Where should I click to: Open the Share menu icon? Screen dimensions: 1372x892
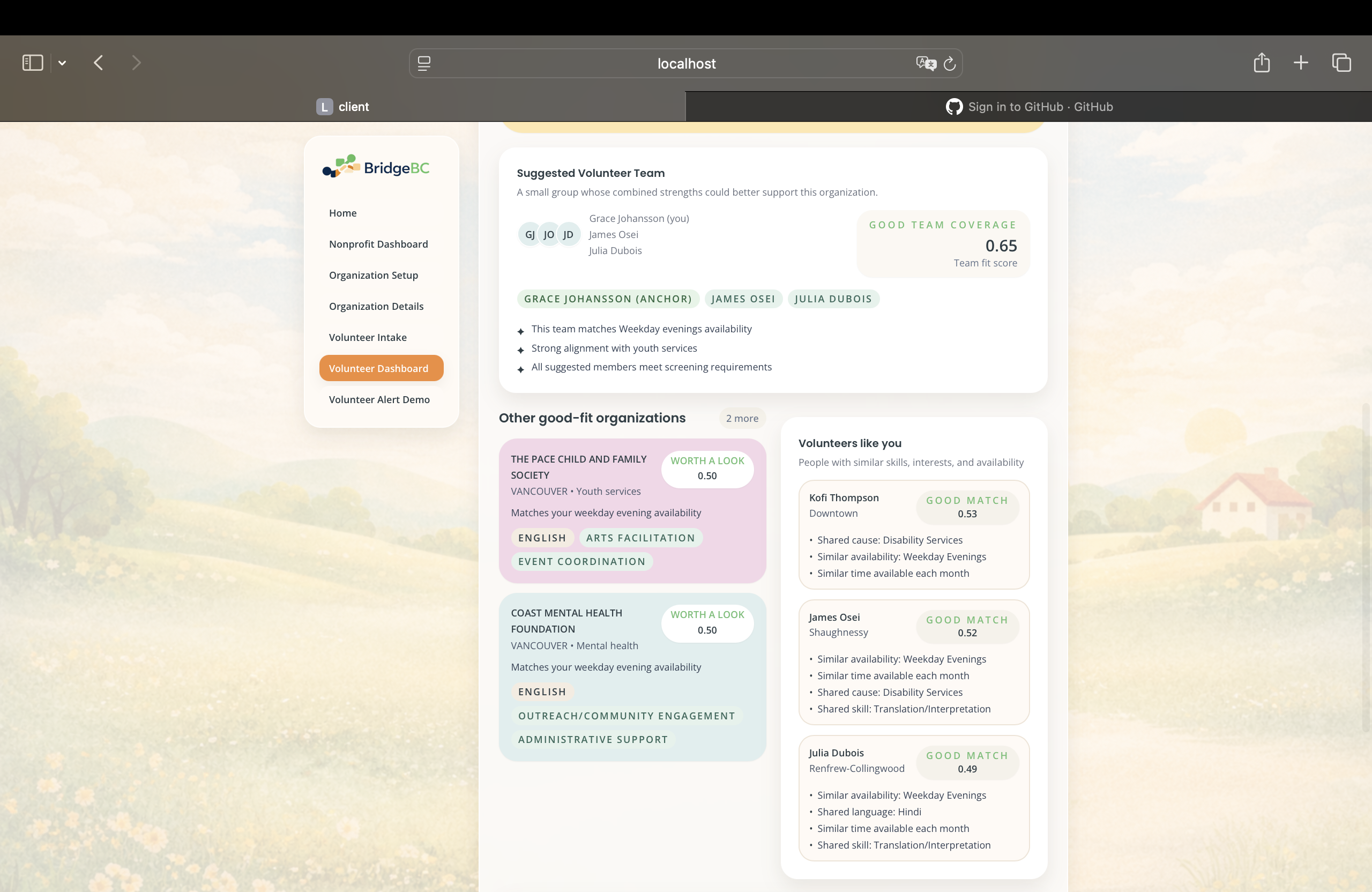(1261, 62)
